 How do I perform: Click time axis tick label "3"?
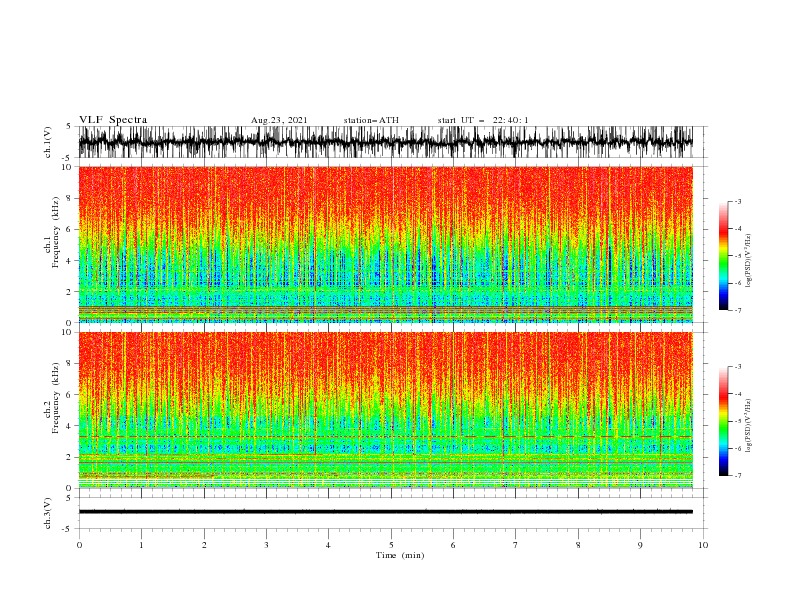click(266, 545)
